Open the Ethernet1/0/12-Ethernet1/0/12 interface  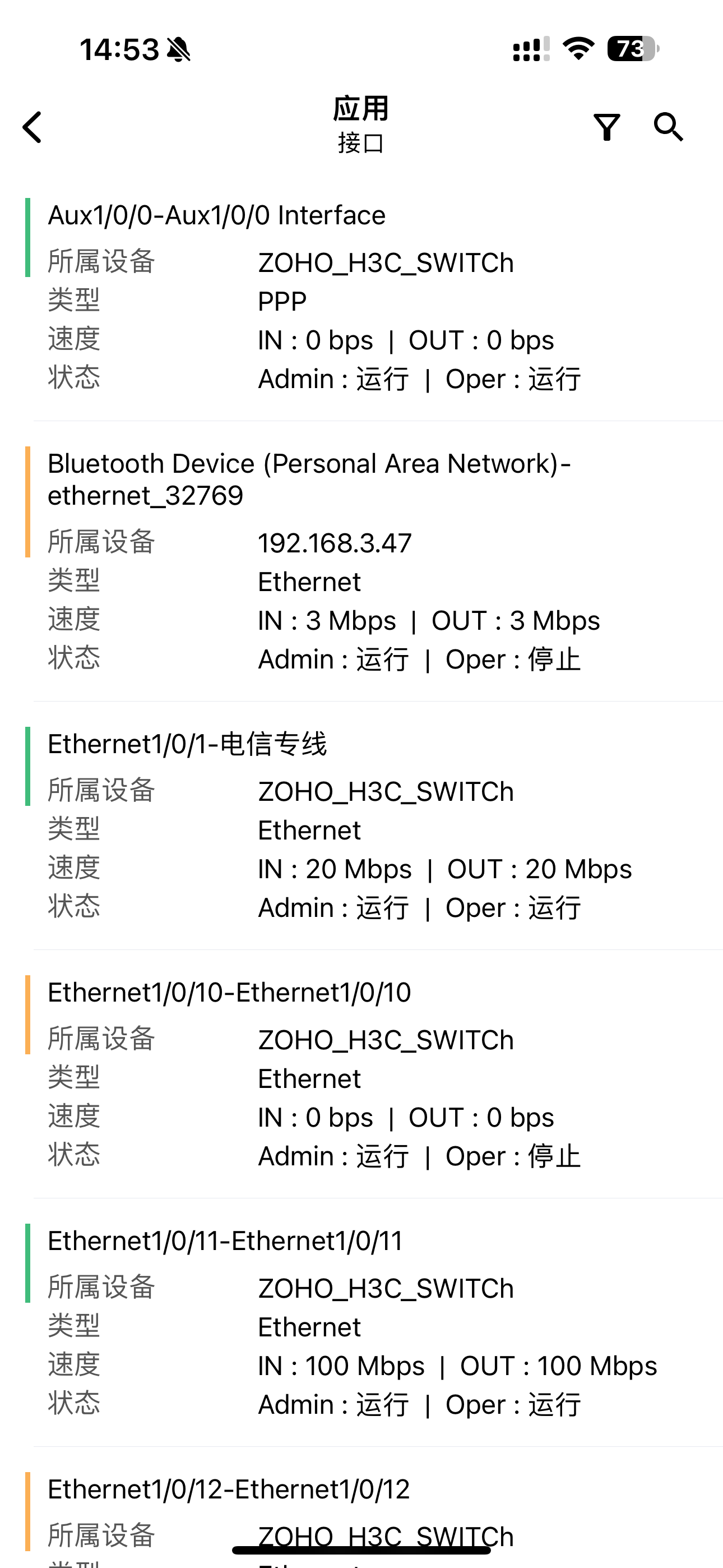229,1489
